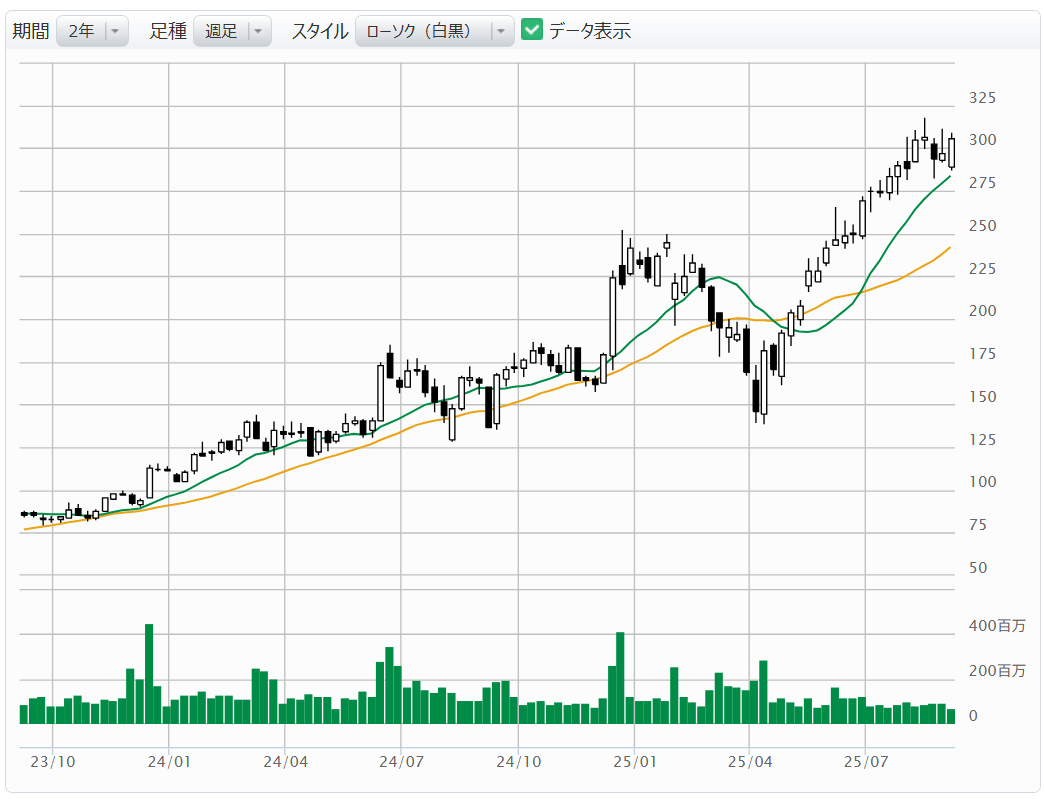Select the 24/07 date axis label

[401, 761]
